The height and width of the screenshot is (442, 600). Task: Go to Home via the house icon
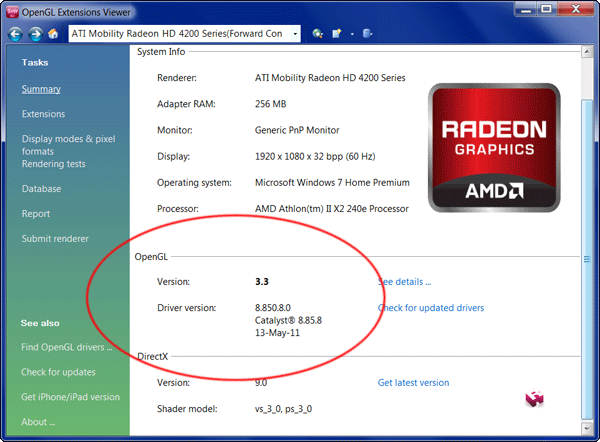[x=52, y=33]
